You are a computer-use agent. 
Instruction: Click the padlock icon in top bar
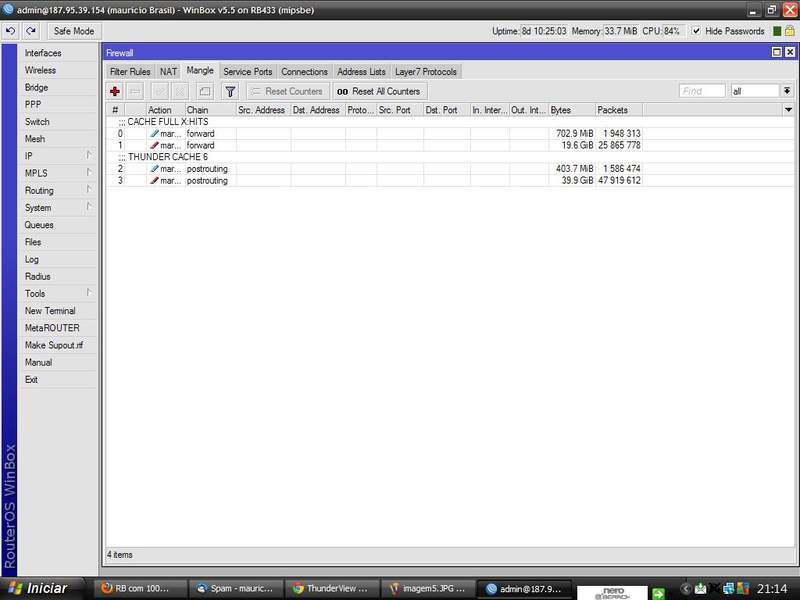click(789, 31)
